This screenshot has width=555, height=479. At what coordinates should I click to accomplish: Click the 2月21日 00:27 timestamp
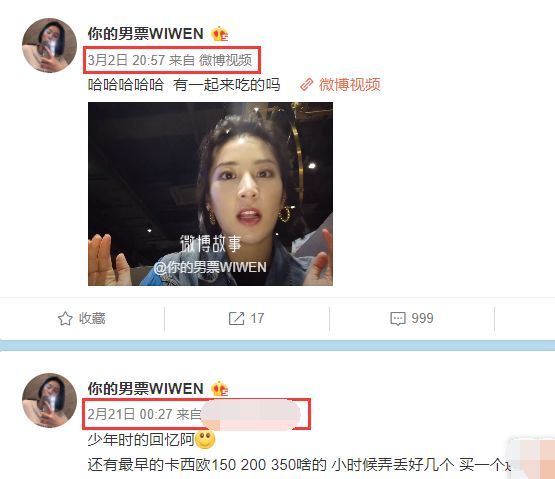pyautogui.click(x=130, y=414)
